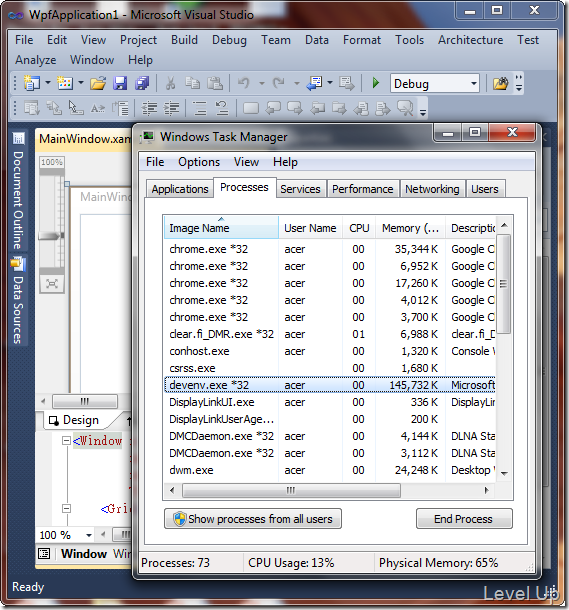Image resolution: width=569 pixels, height=610 pixels.
Task: Open the 100 % zoom dropdown in the XAML editor
Action: [x=89, y=535]
